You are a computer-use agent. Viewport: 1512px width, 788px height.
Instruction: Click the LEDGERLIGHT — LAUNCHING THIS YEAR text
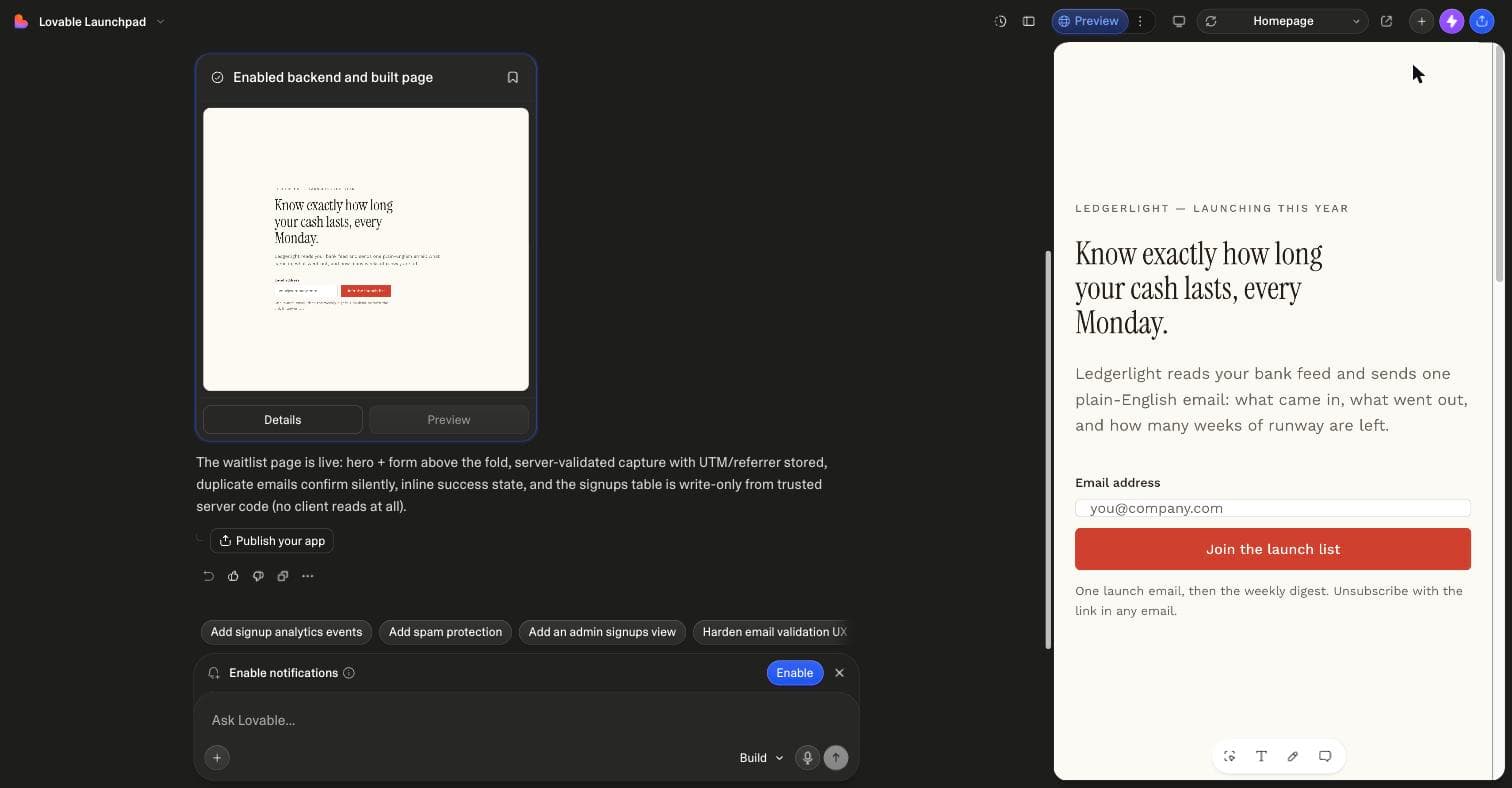click(x=1212, y=208)
